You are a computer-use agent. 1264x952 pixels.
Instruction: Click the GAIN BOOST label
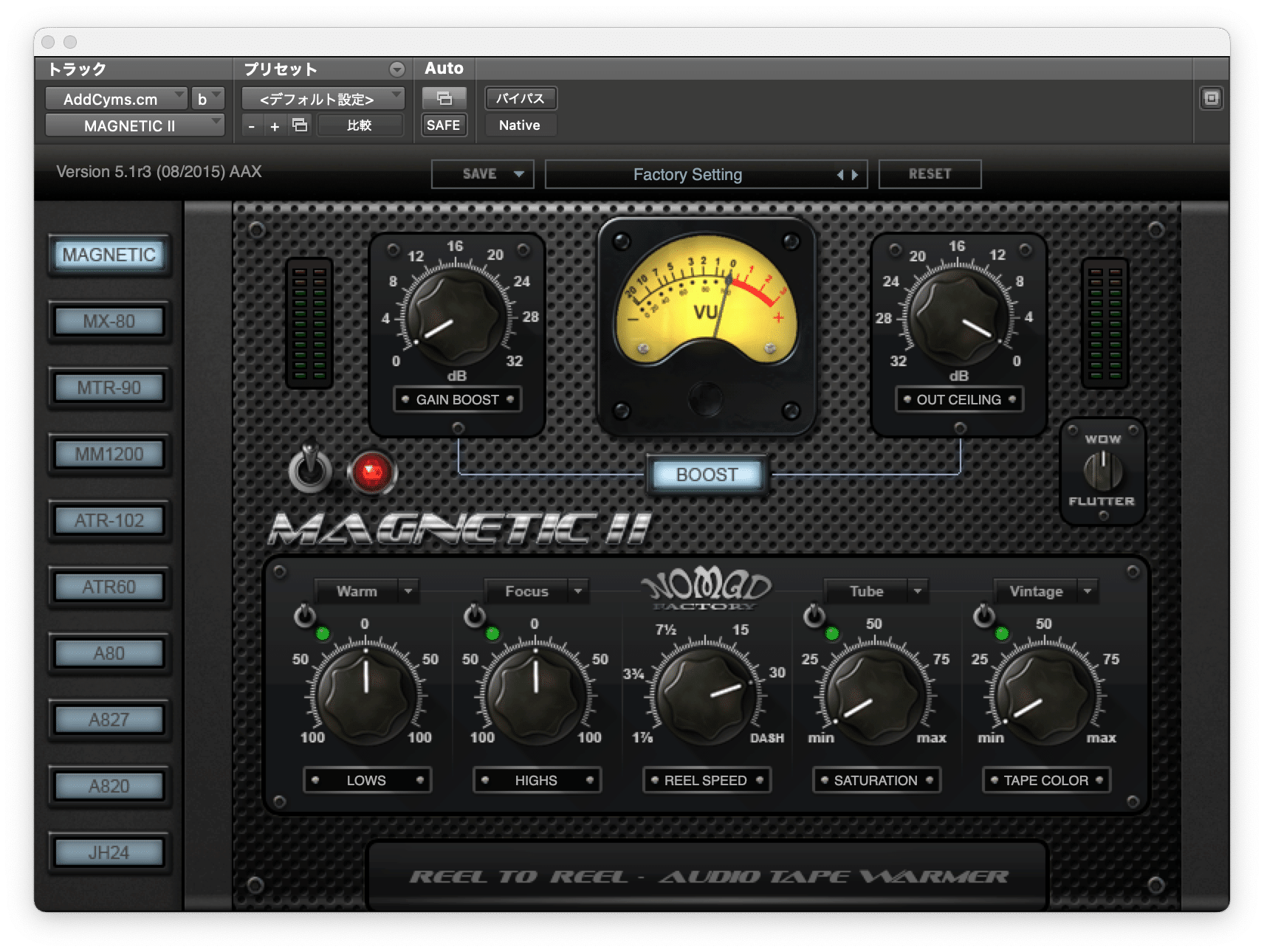pyautogui.click(x=457, y=399)
